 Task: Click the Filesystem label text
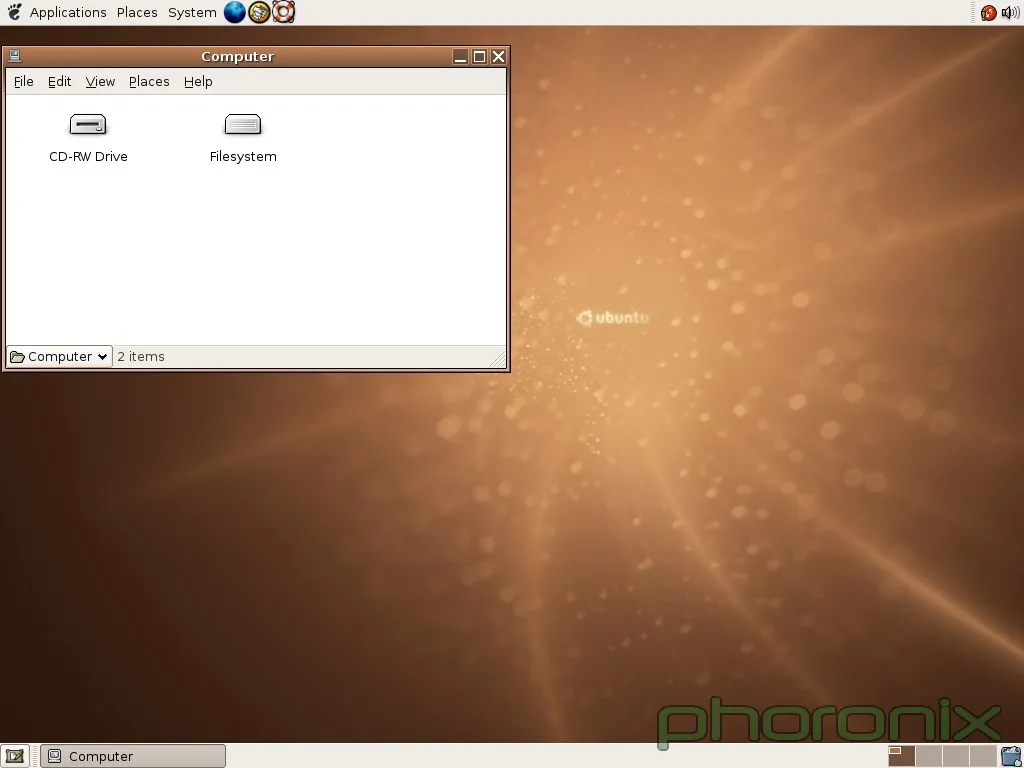pos(243,157)
